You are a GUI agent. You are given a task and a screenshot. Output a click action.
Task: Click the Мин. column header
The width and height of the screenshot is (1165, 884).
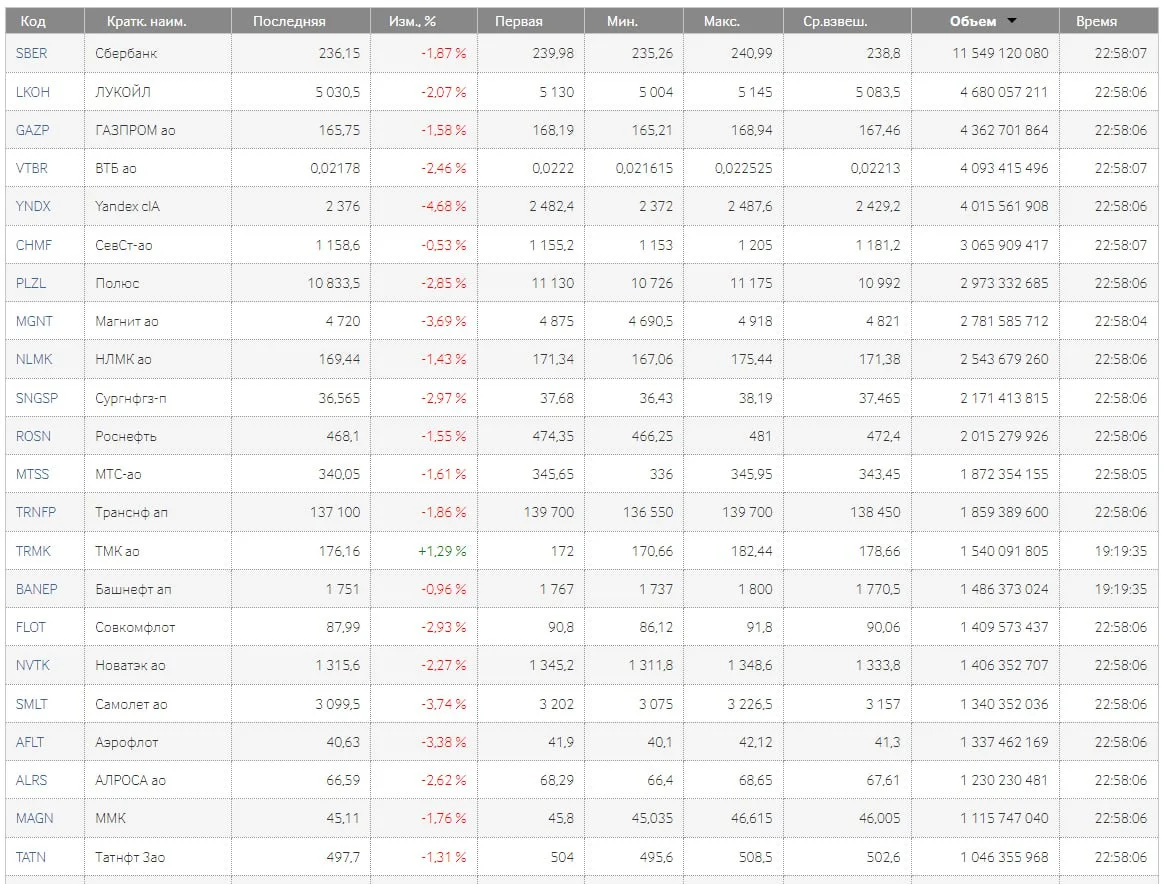[622, 21]
